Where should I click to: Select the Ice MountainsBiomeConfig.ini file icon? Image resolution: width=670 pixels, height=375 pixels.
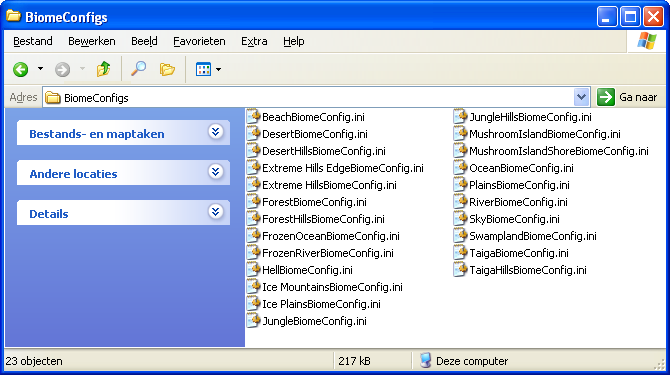click(253, 287)
